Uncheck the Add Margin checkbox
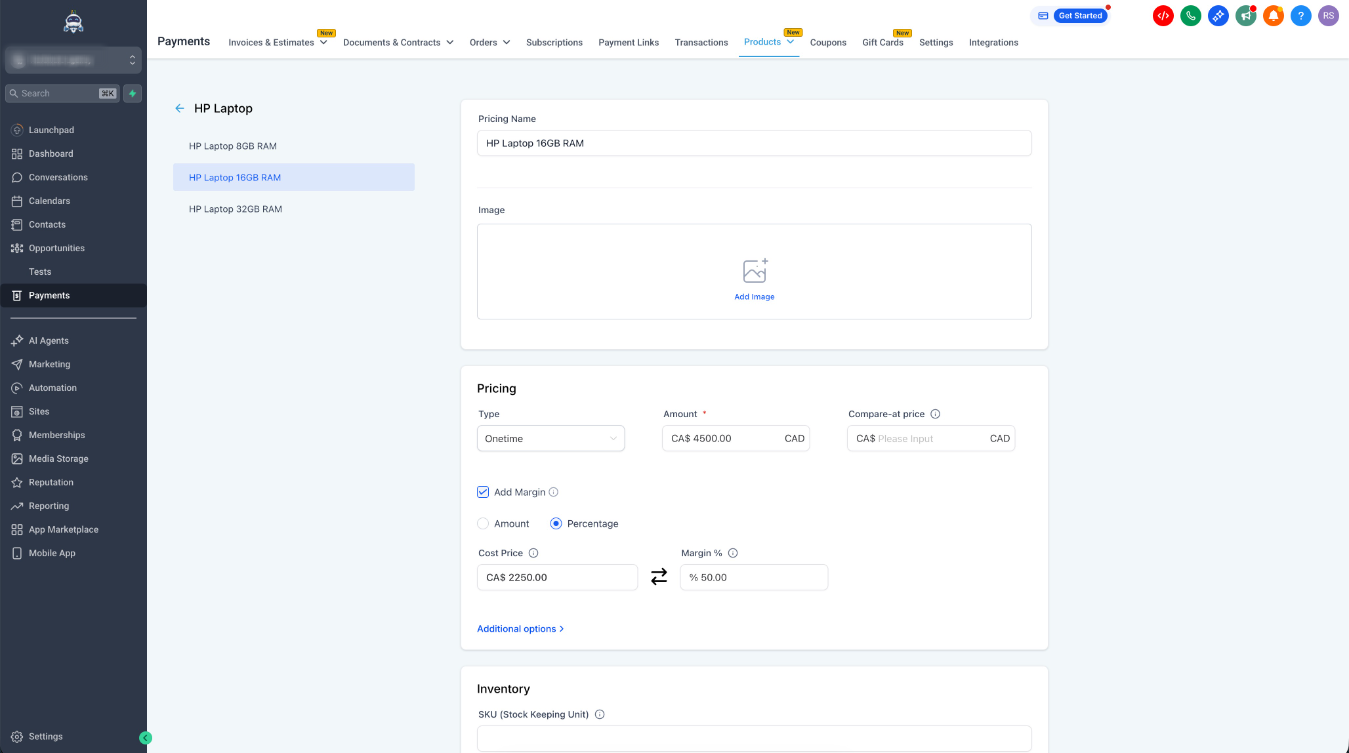 pyautogui.click(x=483, y=492)
